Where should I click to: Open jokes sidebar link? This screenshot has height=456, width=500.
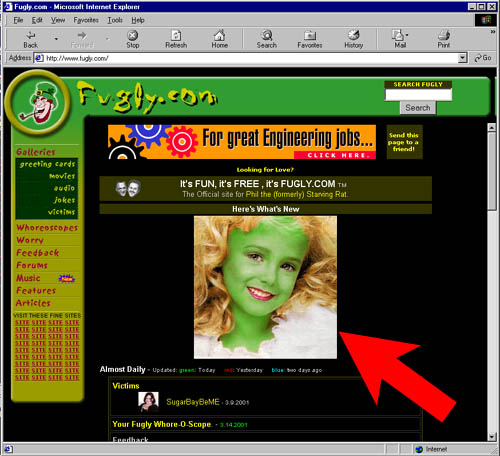pos(65,200)
